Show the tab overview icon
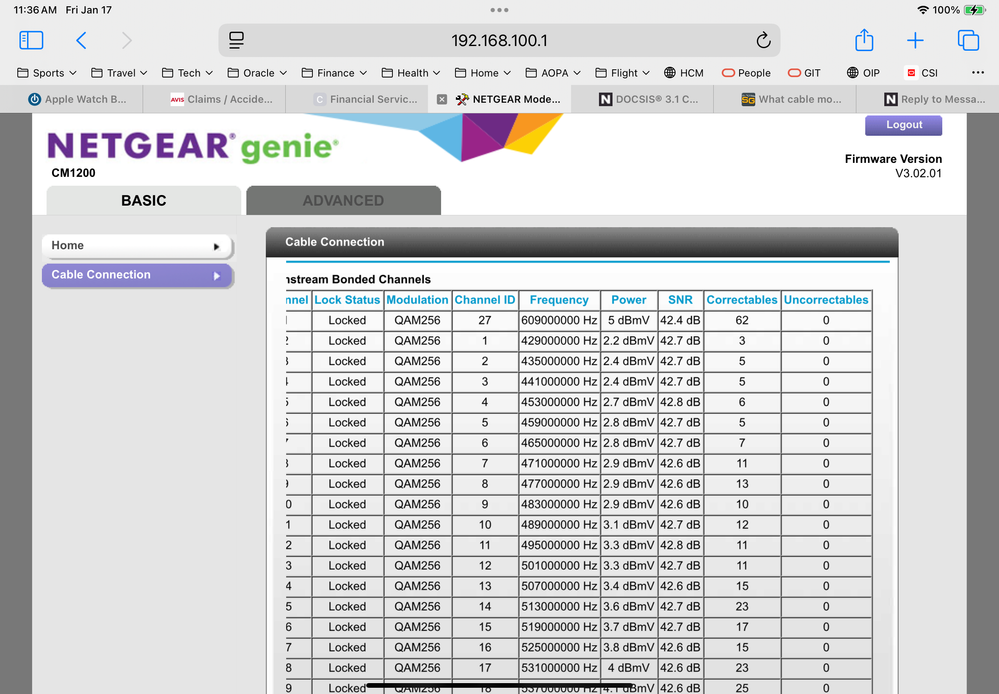999x694 pixels. [x=967, y=40]
